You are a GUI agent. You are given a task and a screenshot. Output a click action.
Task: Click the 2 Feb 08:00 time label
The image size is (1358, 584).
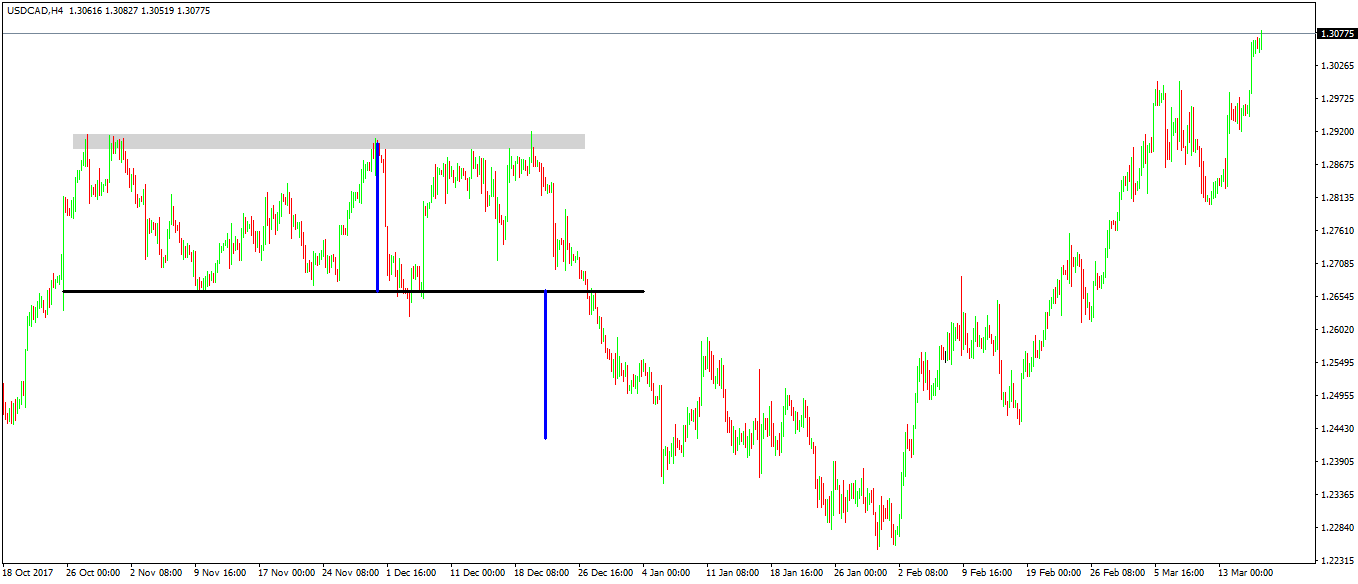tap(923, 573)
